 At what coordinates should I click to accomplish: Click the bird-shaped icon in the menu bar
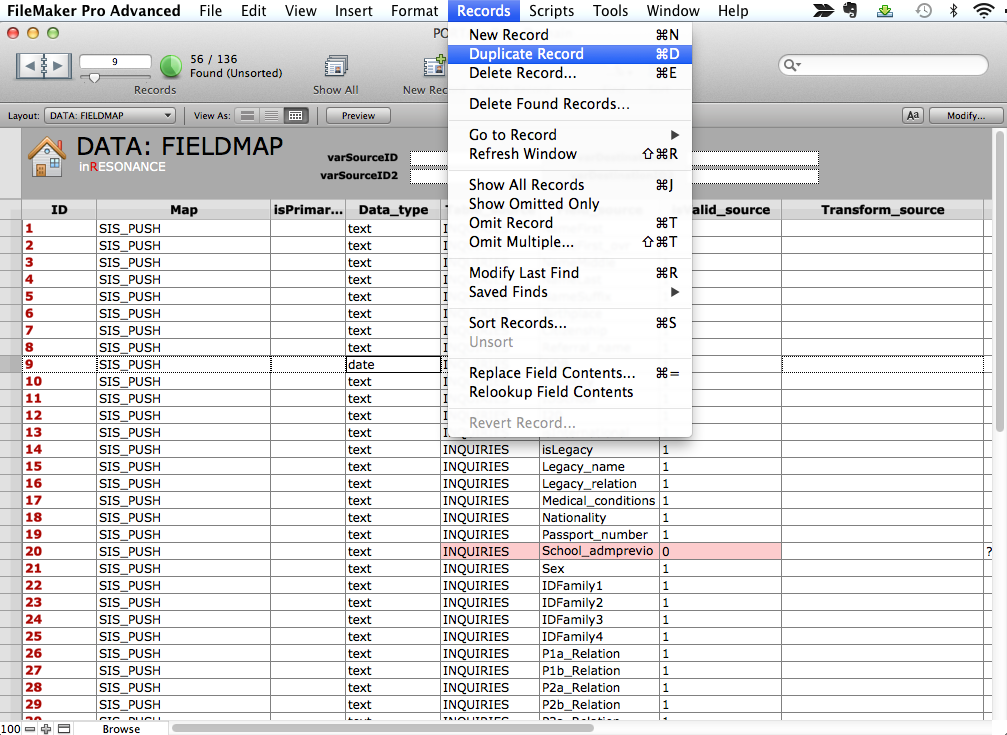coord(823,10)
